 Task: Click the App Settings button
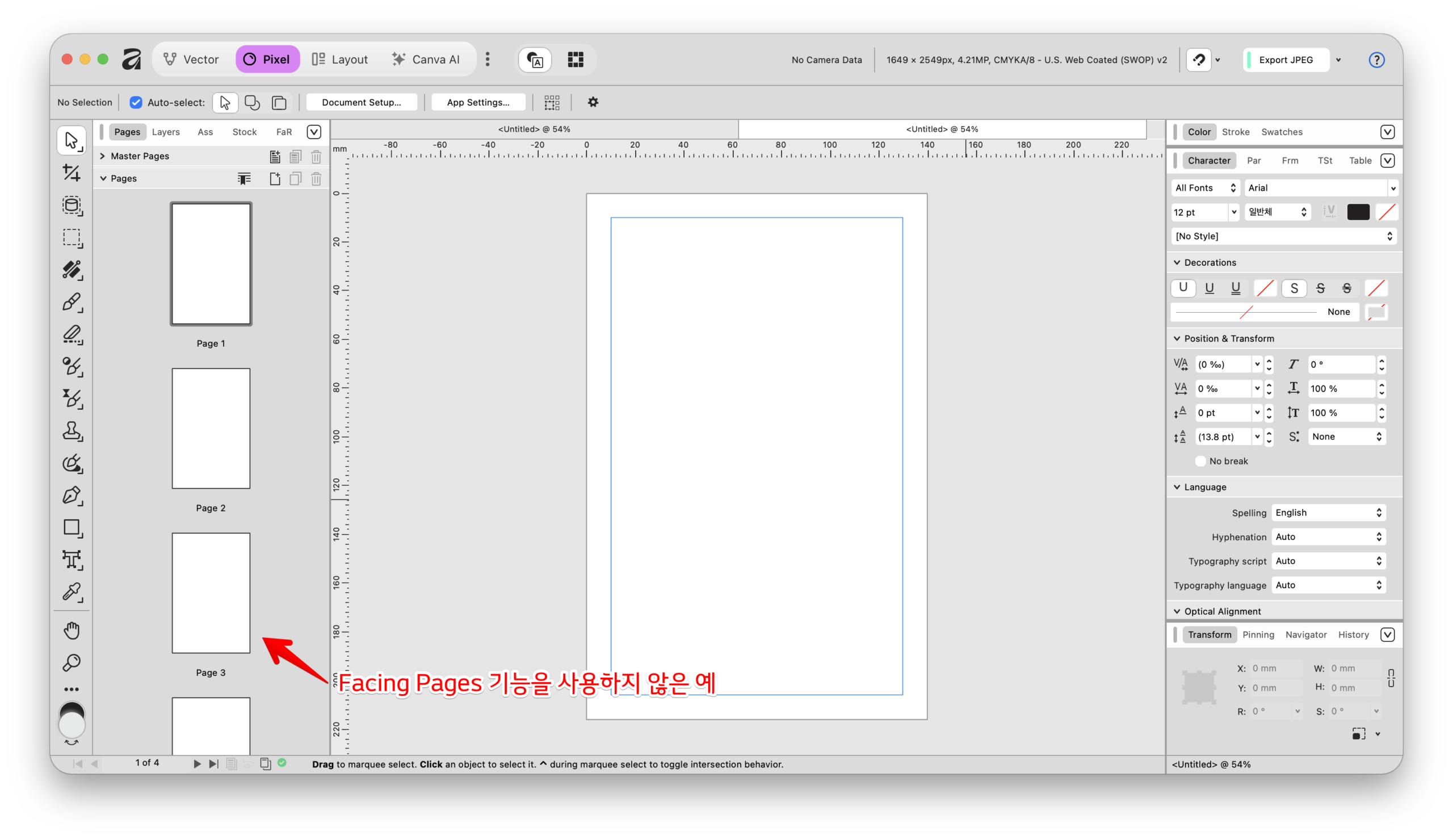click(477, 102)
